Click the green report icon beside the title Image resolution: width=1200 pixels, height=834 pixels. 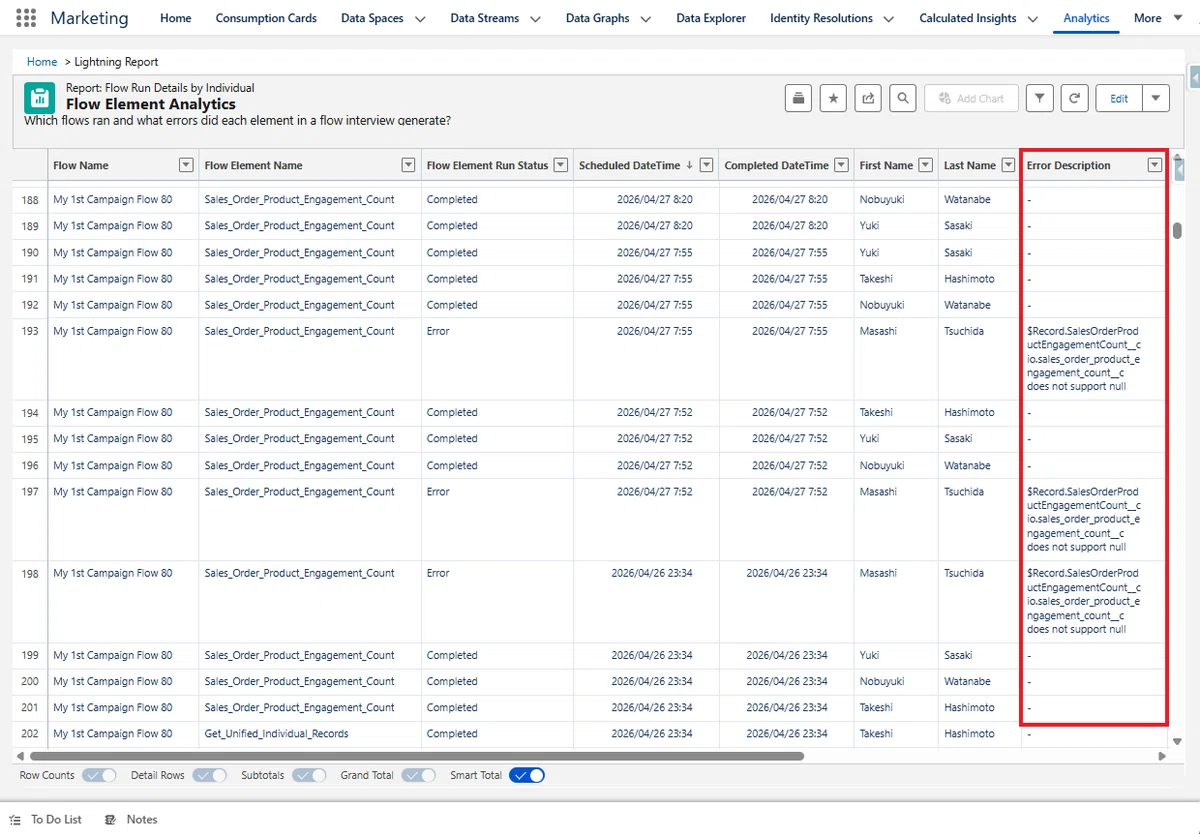[x=40, y=97]
